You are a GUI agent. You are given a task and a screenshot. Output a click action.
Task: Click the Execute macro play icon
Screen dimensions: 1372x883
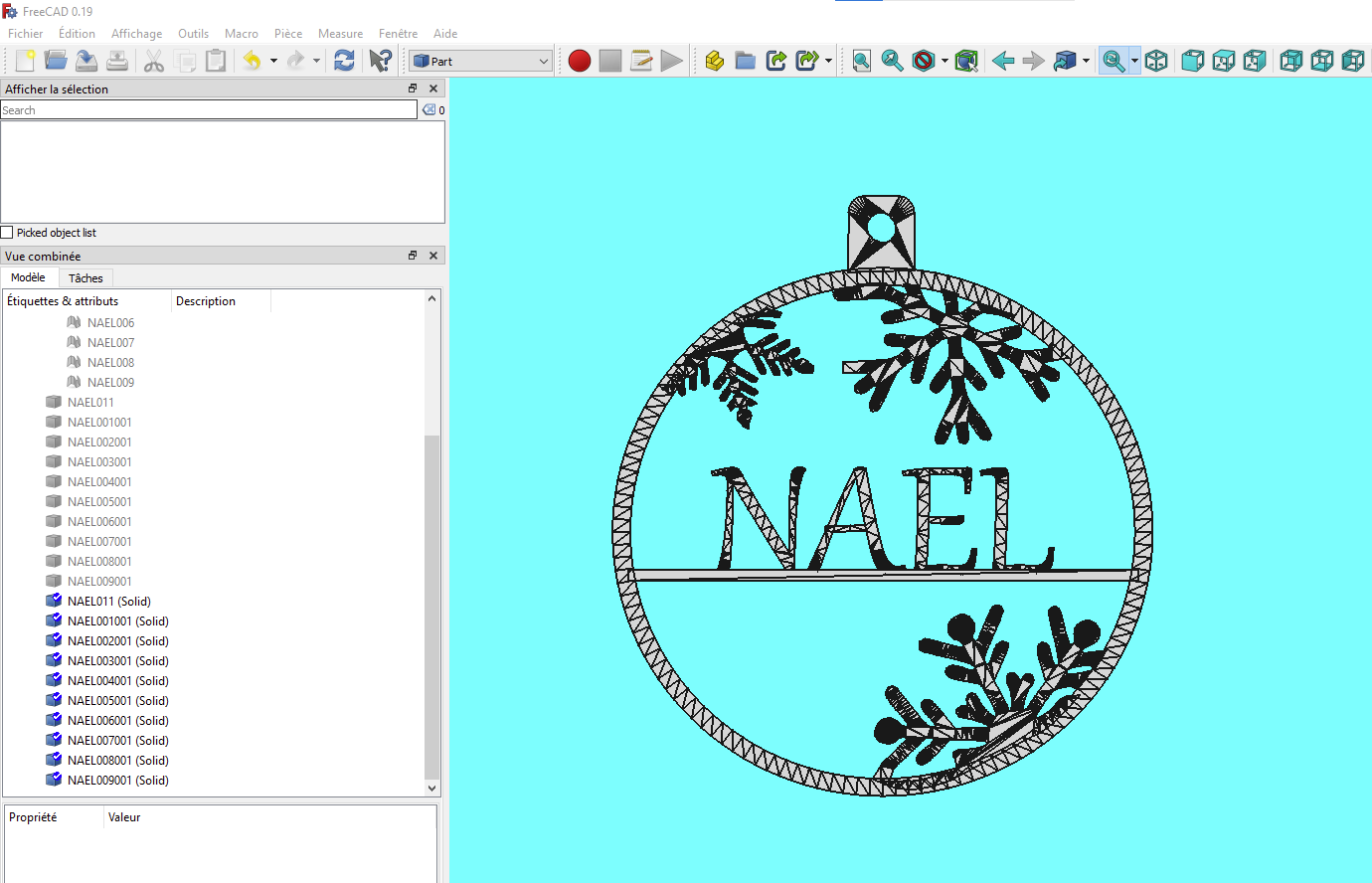click(672, 61)
